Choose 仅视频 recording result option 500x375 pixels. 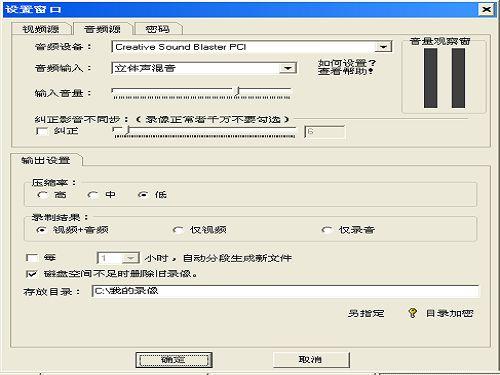(178, 230)
